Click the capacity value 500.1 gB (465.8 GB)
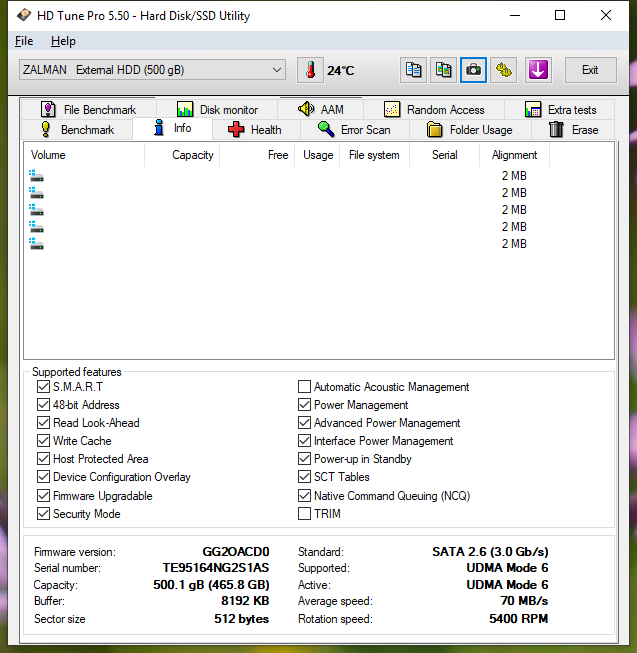The height and width of the screenshot is (653, 637). pyautogui.click(x=211, y=585)
